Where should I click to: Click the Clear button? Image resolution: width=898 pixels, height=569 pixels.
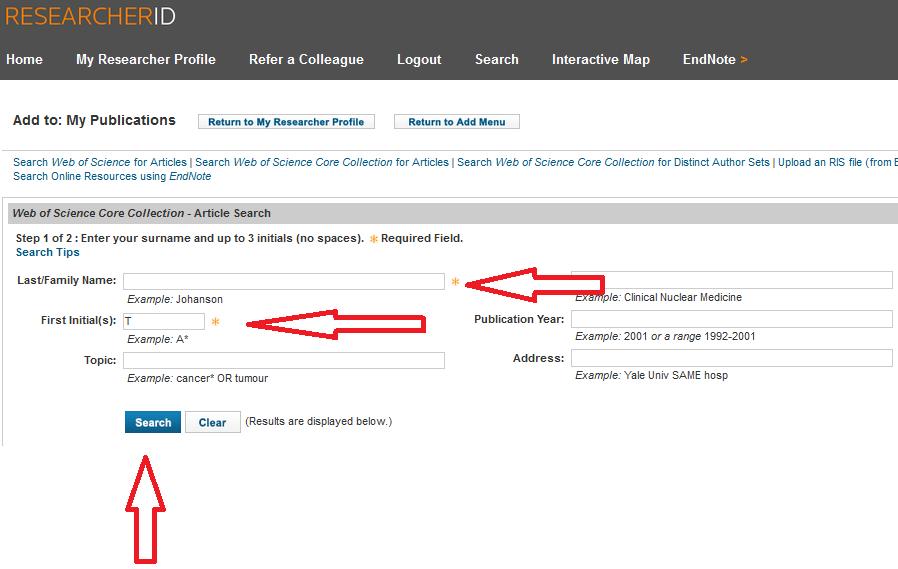pyautogui.click(x=212, y=422)
